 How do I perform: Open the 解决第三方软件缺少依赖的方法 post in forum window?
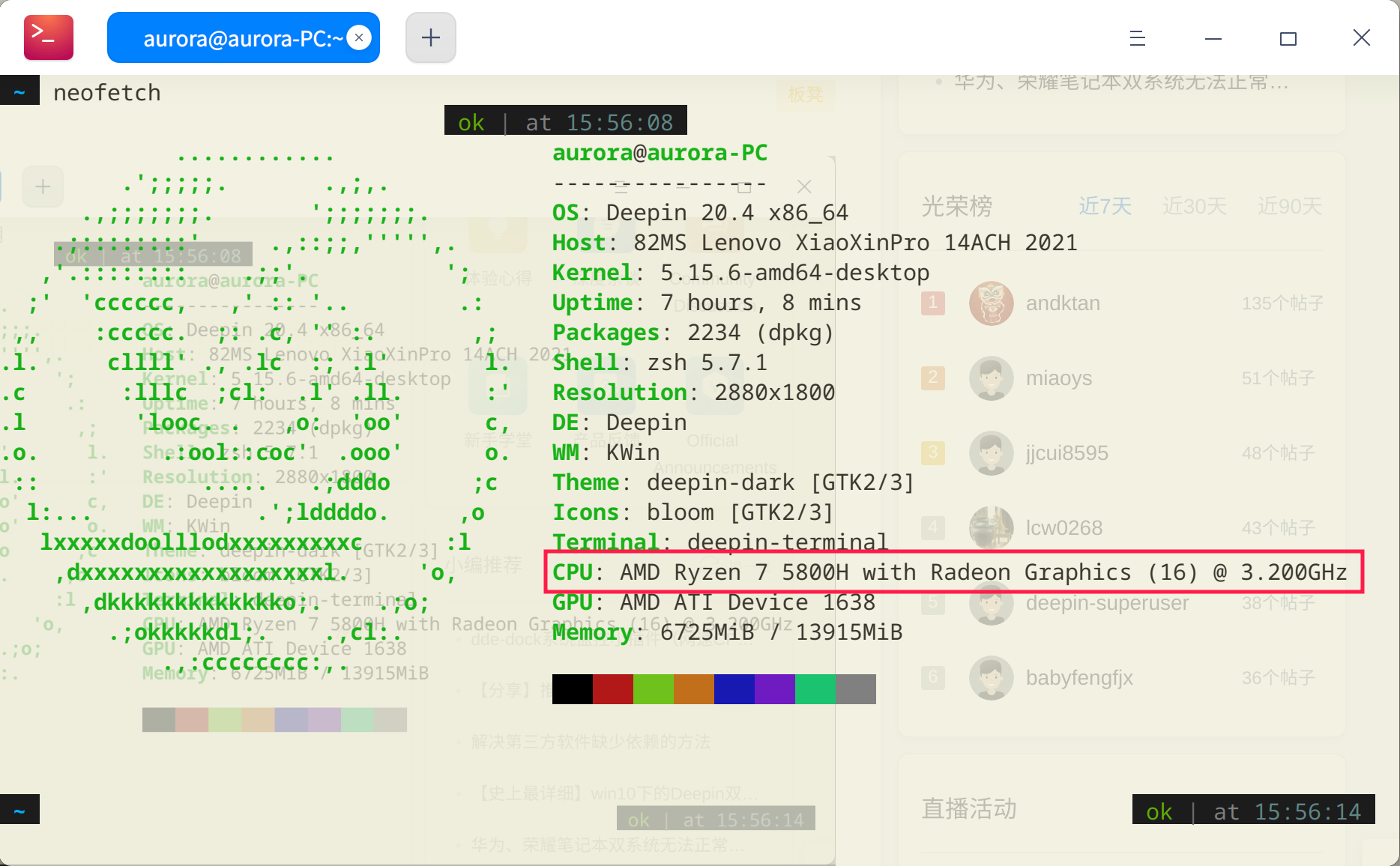pos(591,742)
